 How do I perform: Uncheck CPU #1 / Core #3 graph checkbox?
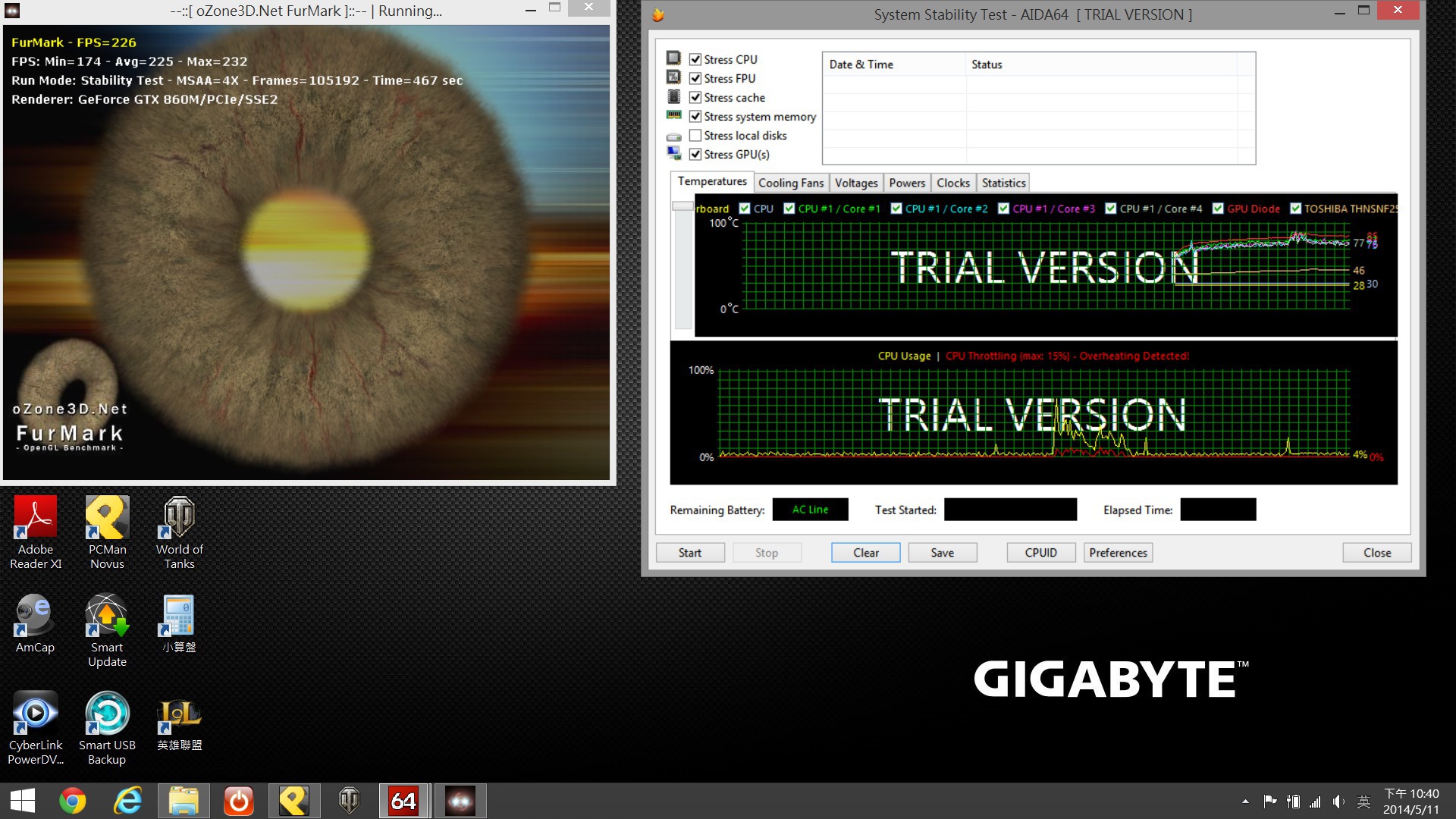tap(1004, 209)
